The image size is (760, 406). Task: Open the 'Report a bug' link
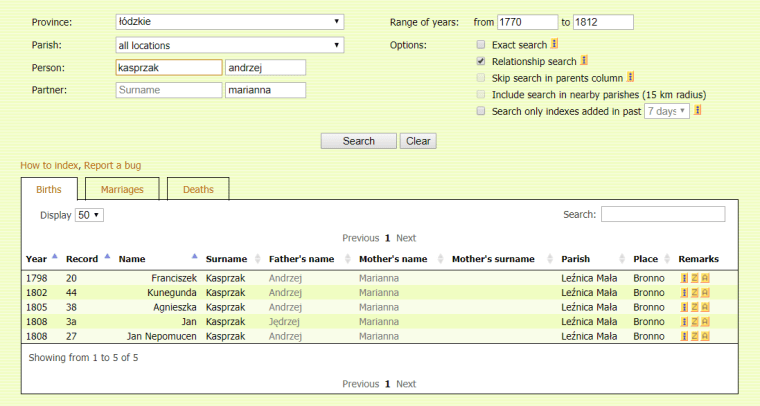point(116,165)
